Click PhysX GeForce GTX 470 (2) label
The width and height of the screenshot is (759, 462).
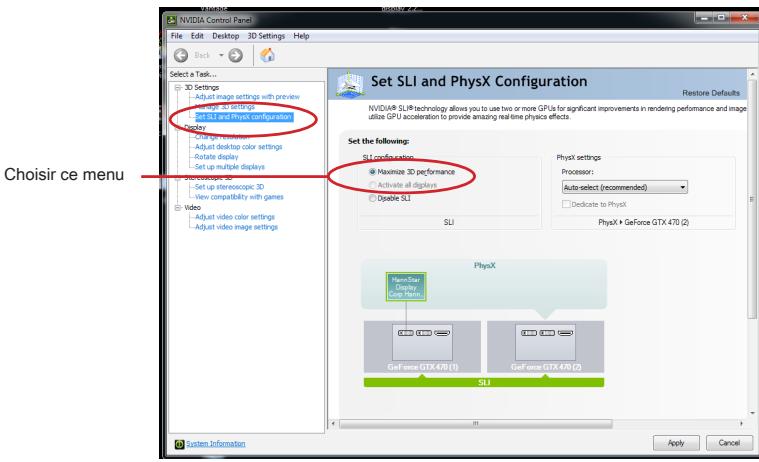click(643, 222)
